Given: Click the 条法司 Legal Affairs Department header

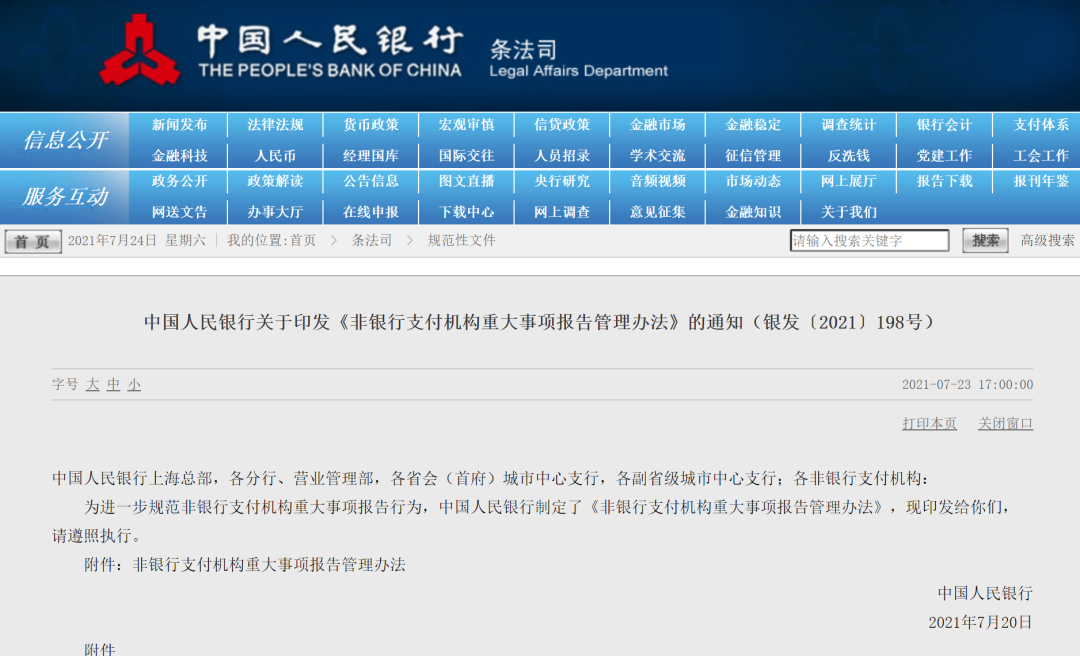Looking at the screenshot, I should point(579,59).
